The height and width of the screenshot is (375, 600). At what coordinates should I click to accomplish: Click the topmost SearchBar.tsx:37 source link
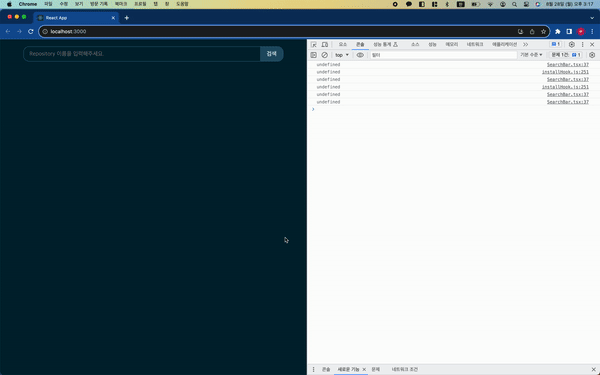(x=567, y=65)
